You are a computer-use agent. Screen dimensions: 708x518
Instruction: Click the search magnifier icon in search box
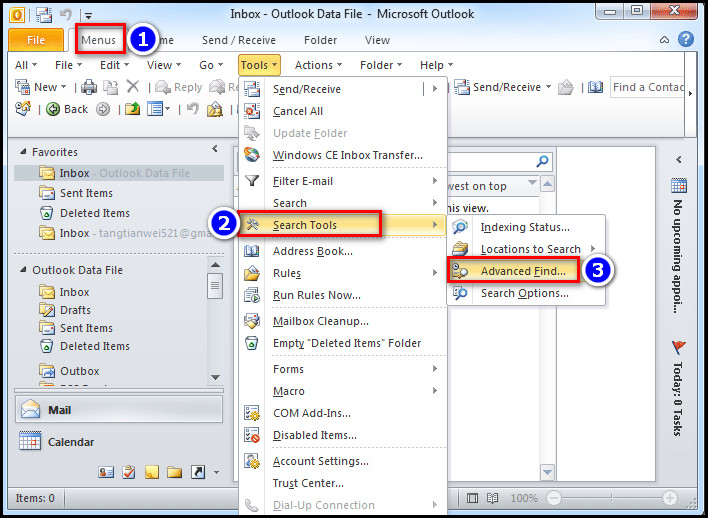(542, 161)
